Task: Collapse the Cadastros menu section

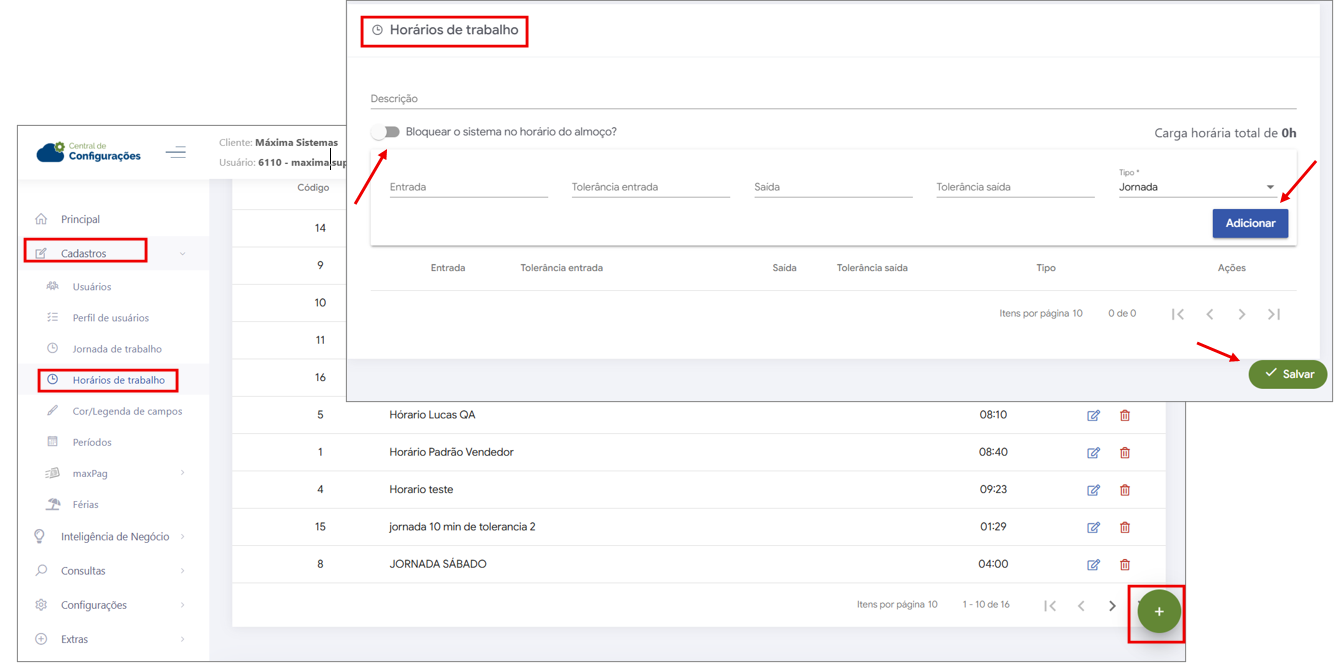Action: pos(182,254)
